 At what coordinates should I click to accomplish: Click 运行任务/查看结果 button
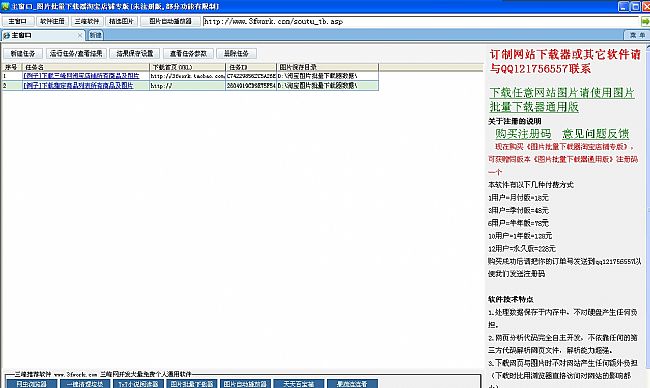(76, 53)
